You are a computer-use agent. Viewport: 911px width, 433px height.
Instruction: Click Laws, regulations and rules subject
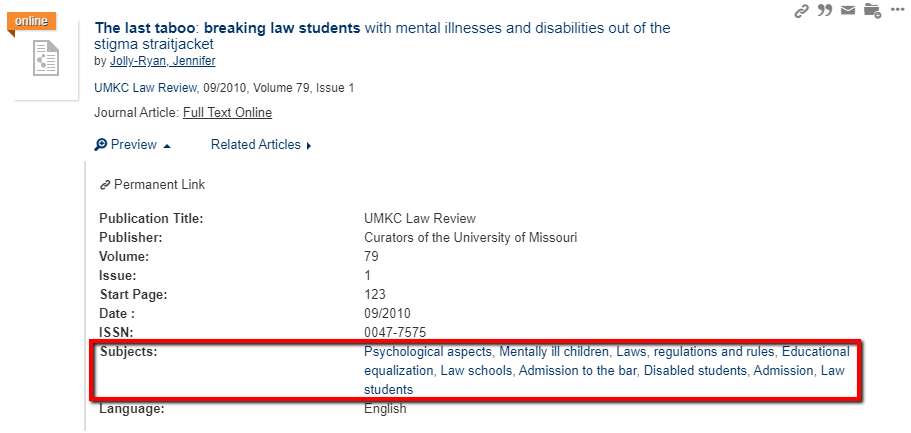(695, 352)
